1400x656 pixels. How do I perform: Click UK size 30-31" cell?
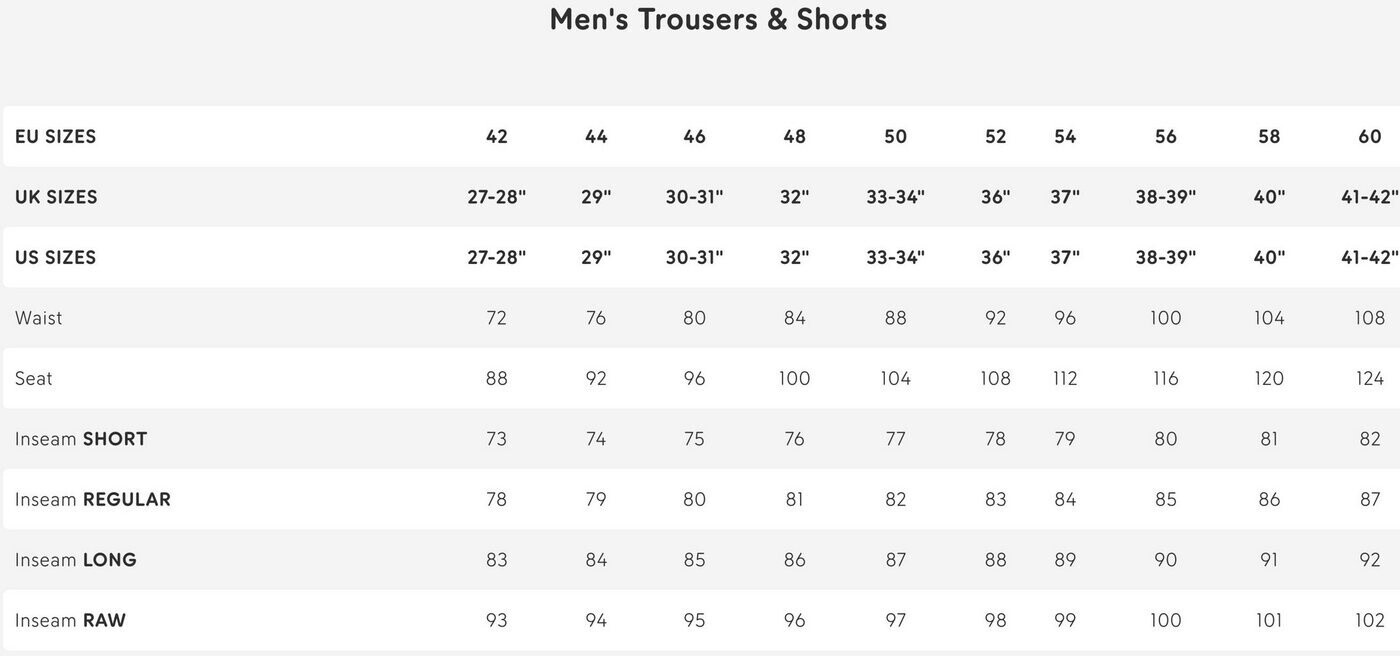(x=695, y=197)
